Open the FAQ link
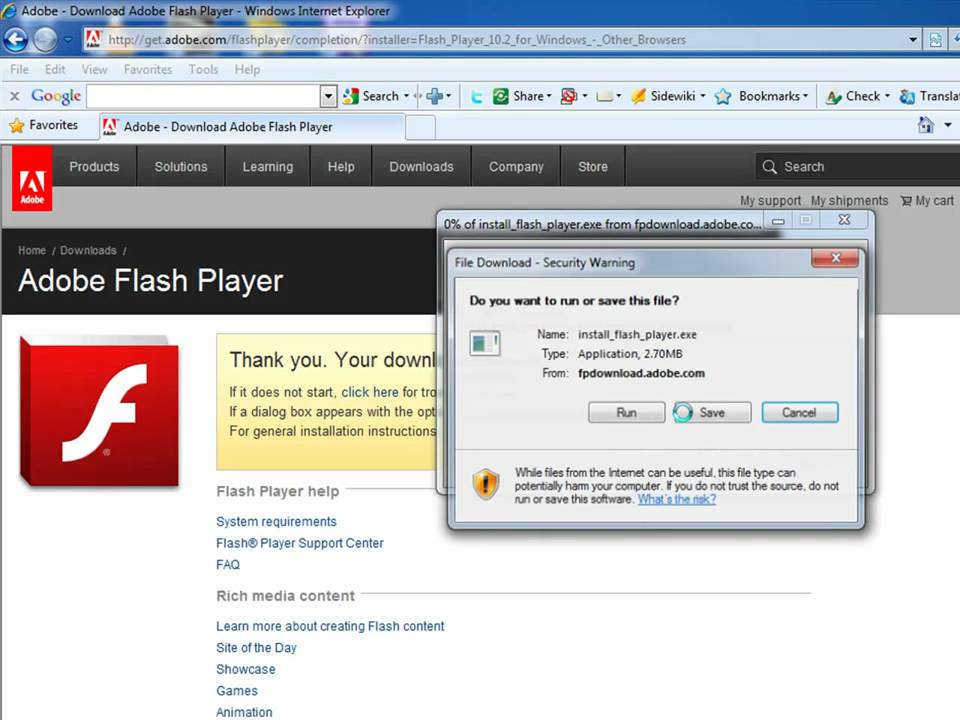Screen dimensions: 960x720 pos(228,564)
